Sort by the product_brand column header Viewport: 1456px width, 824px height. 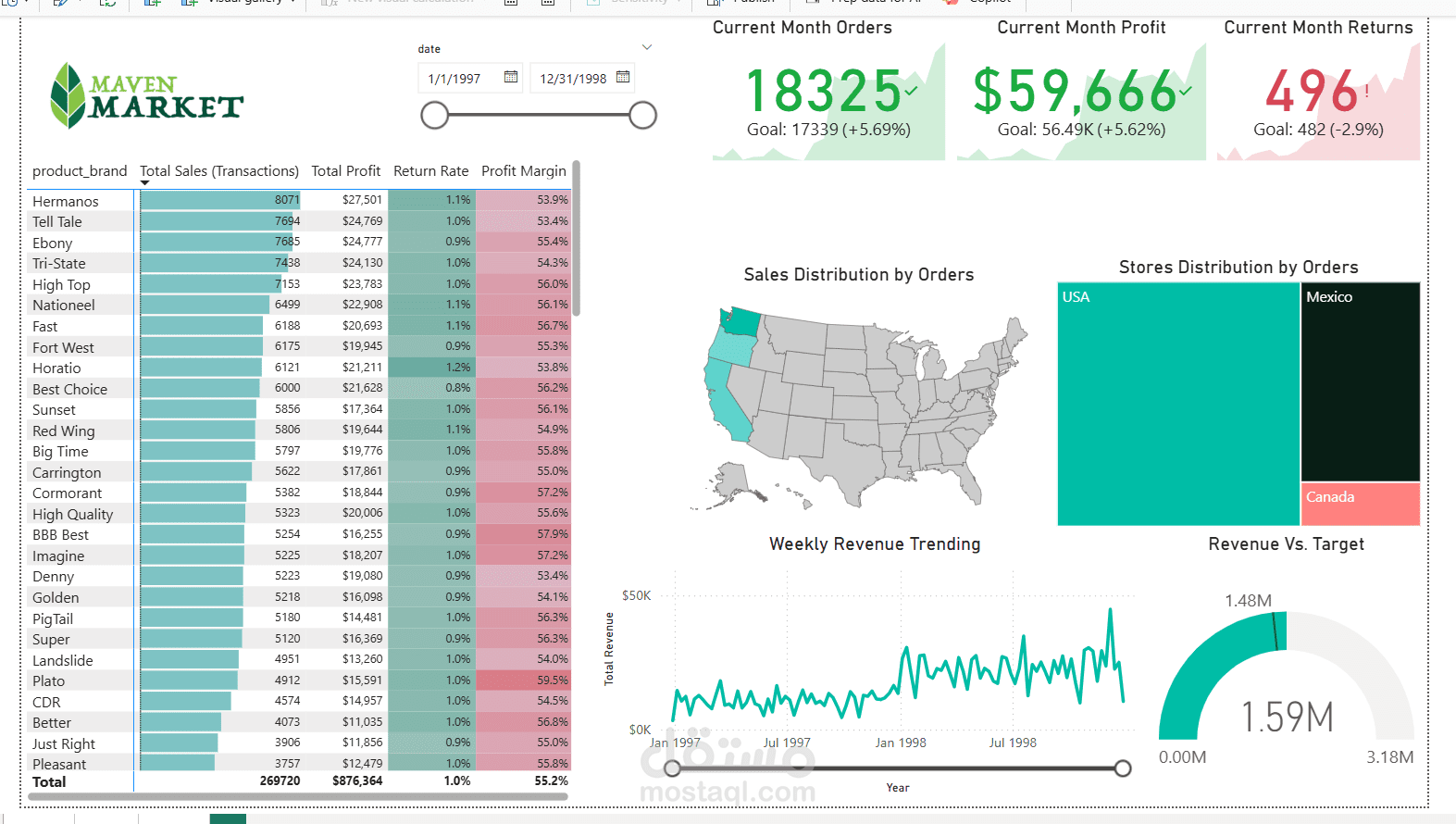(x=80, y=171)
